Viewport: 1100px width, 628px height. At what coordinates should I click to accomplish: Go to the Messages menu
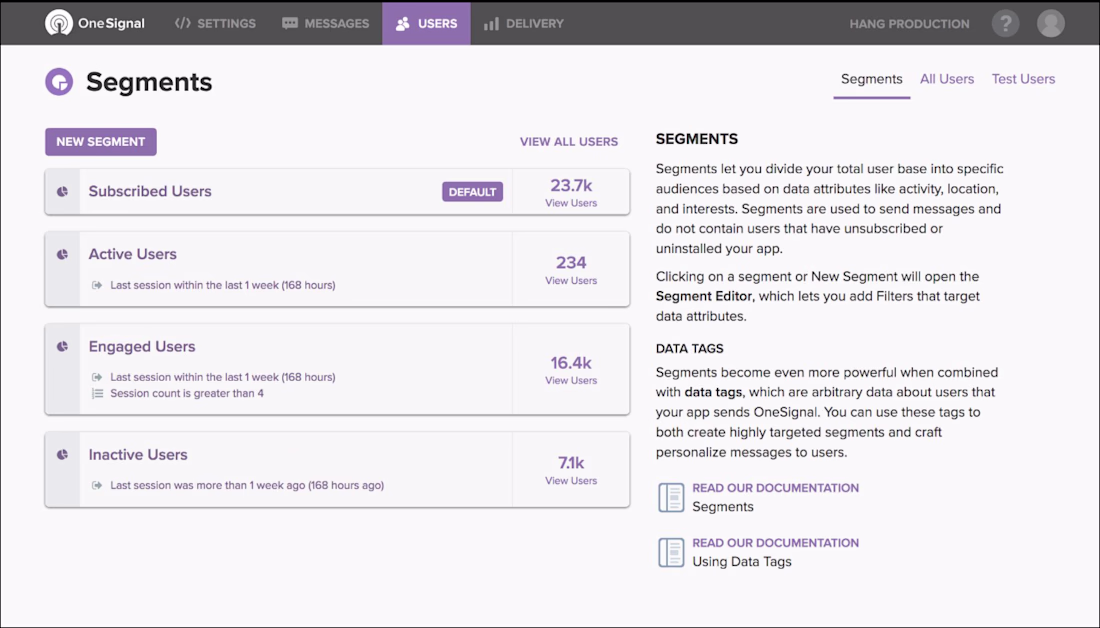326,23
